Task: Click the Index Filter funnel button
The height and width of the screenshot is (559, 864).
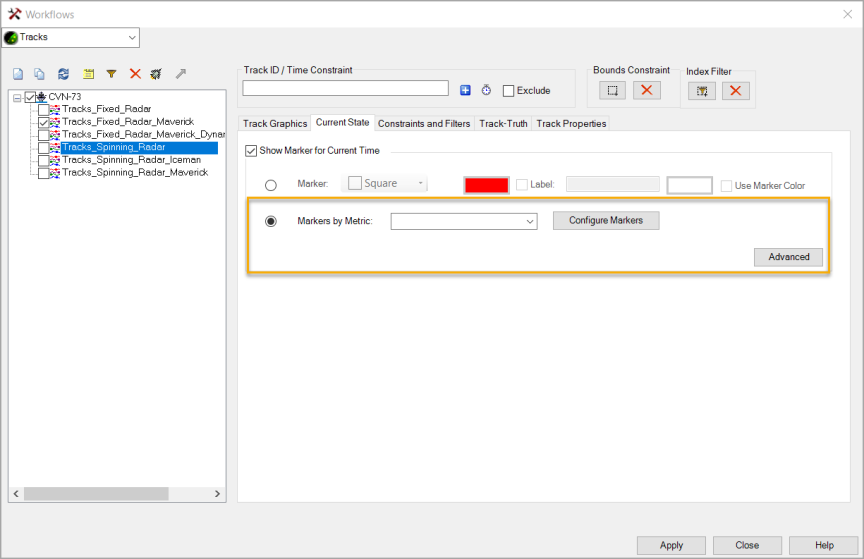Action: click(x=701, y=91)
